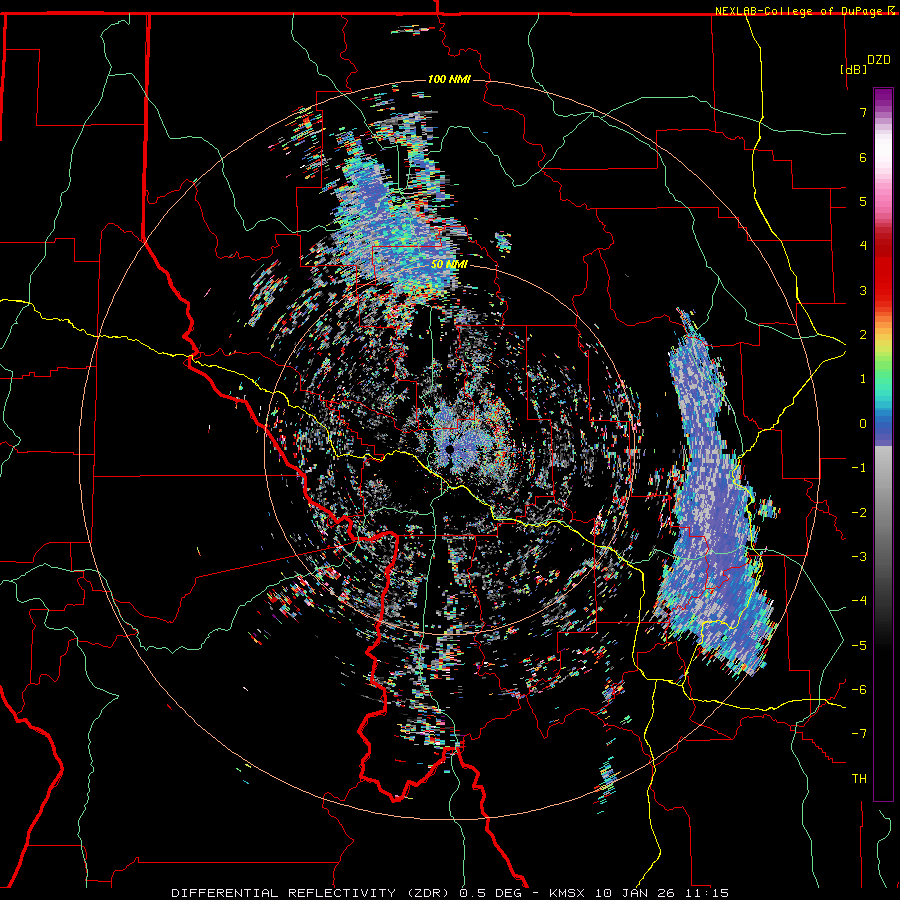
Task: Click the 100 NMI range ring label
Action: (x=449, y=79)
